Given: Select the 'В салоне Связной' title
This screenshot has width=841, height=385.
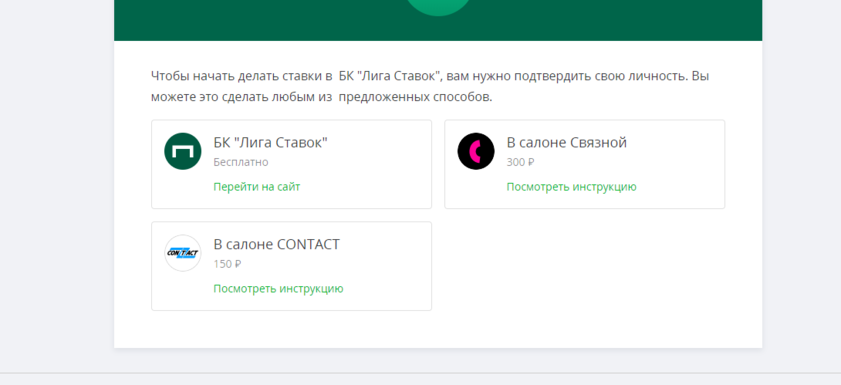Looking at the screenshot, I should [567, 143].
